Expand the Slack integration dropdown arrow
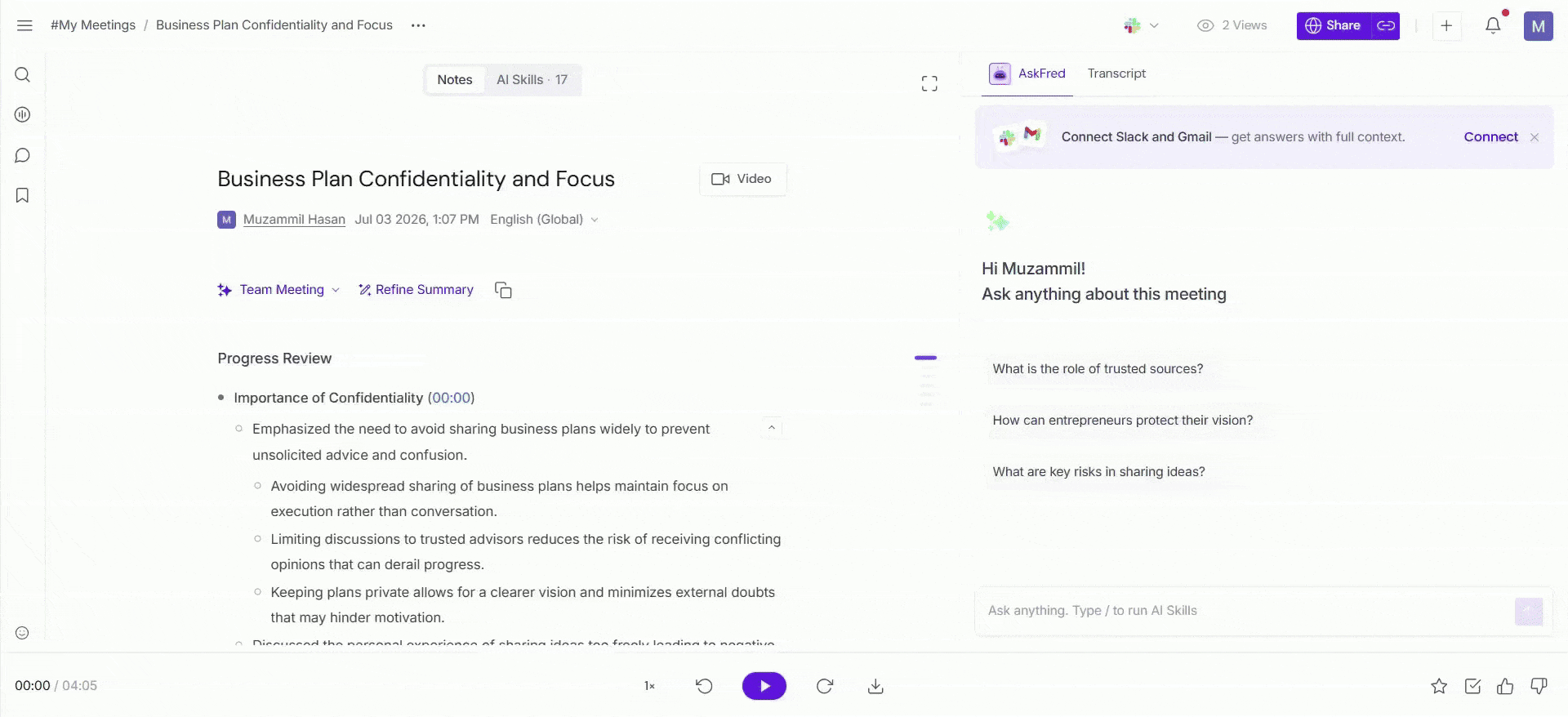 pyautogui.click(x=1154, y=25)
